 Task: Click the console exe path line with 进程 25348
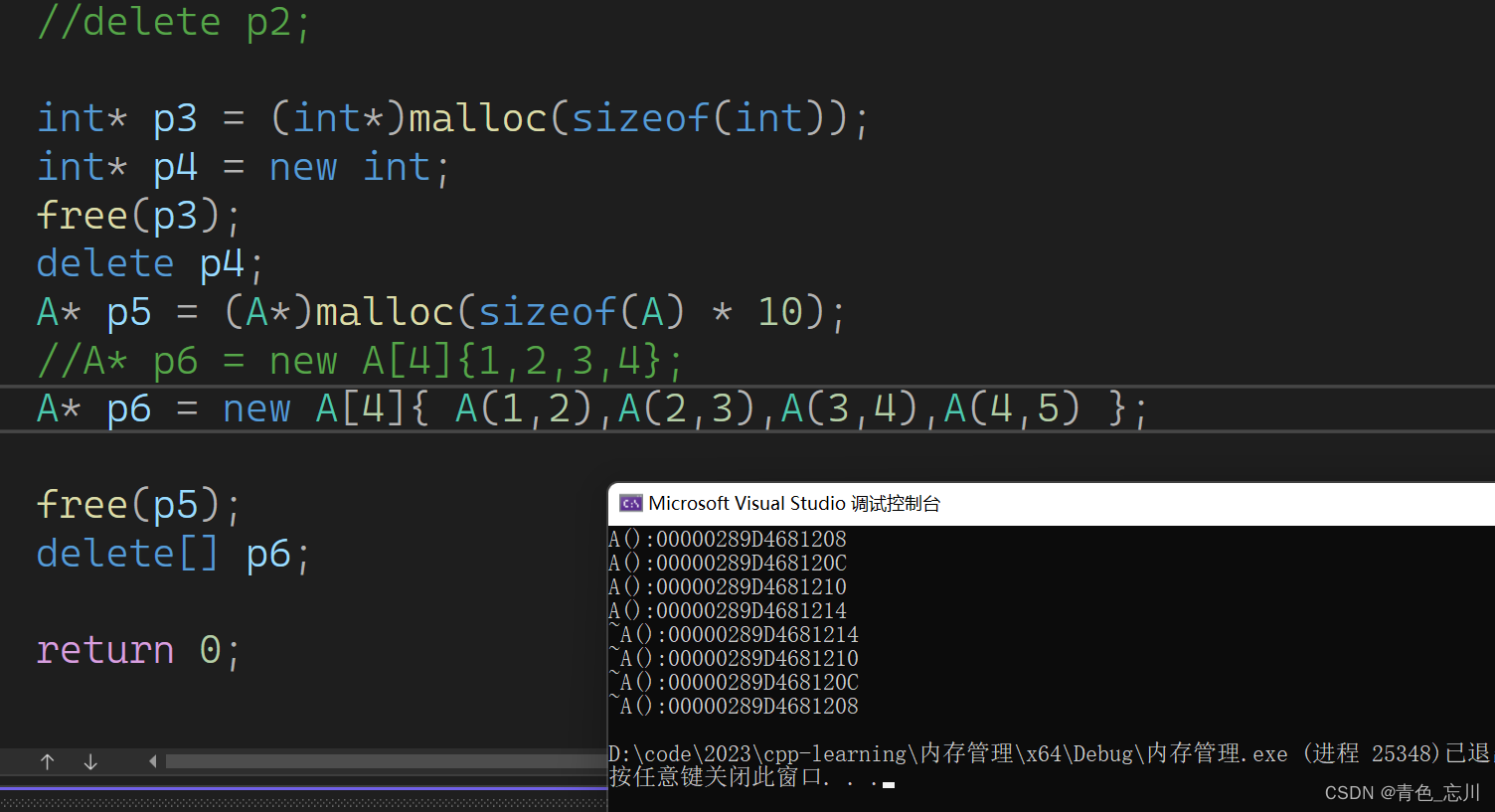coord(1051,753)
